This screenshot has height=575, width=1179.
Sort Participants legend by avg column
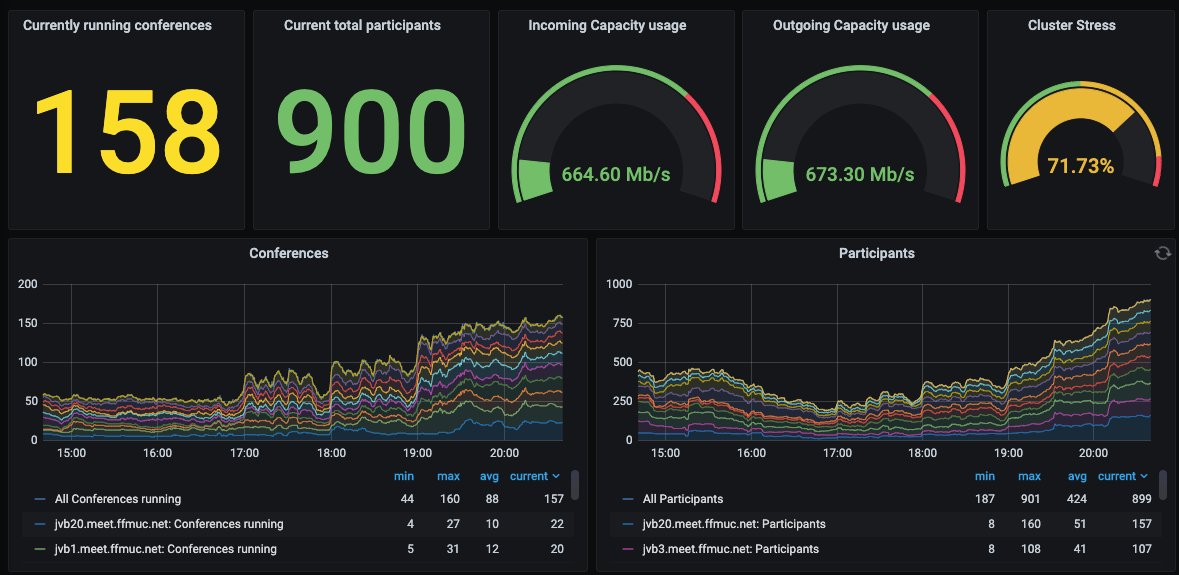(x=1077, y=476)
